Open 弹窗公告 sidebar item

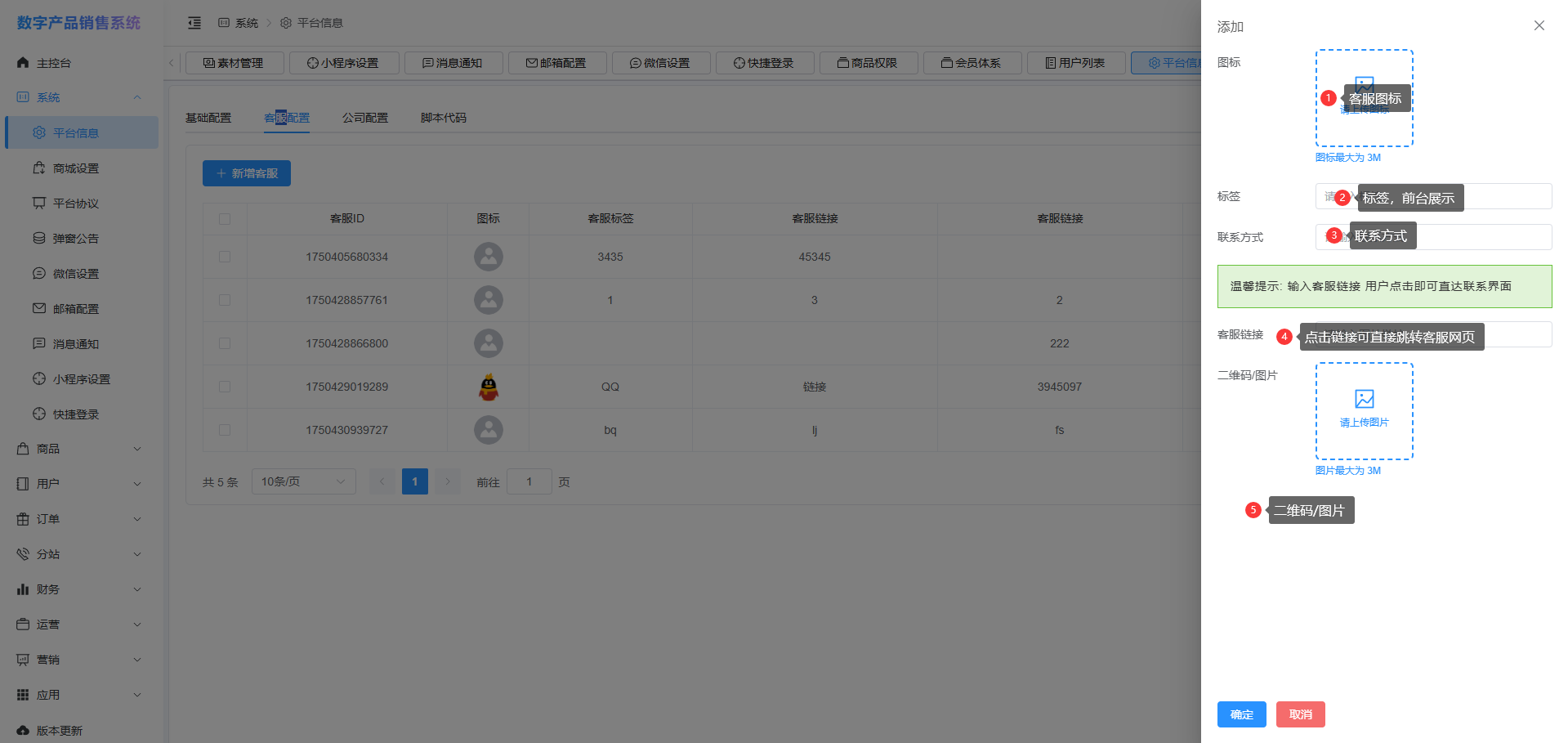point(75,239)
